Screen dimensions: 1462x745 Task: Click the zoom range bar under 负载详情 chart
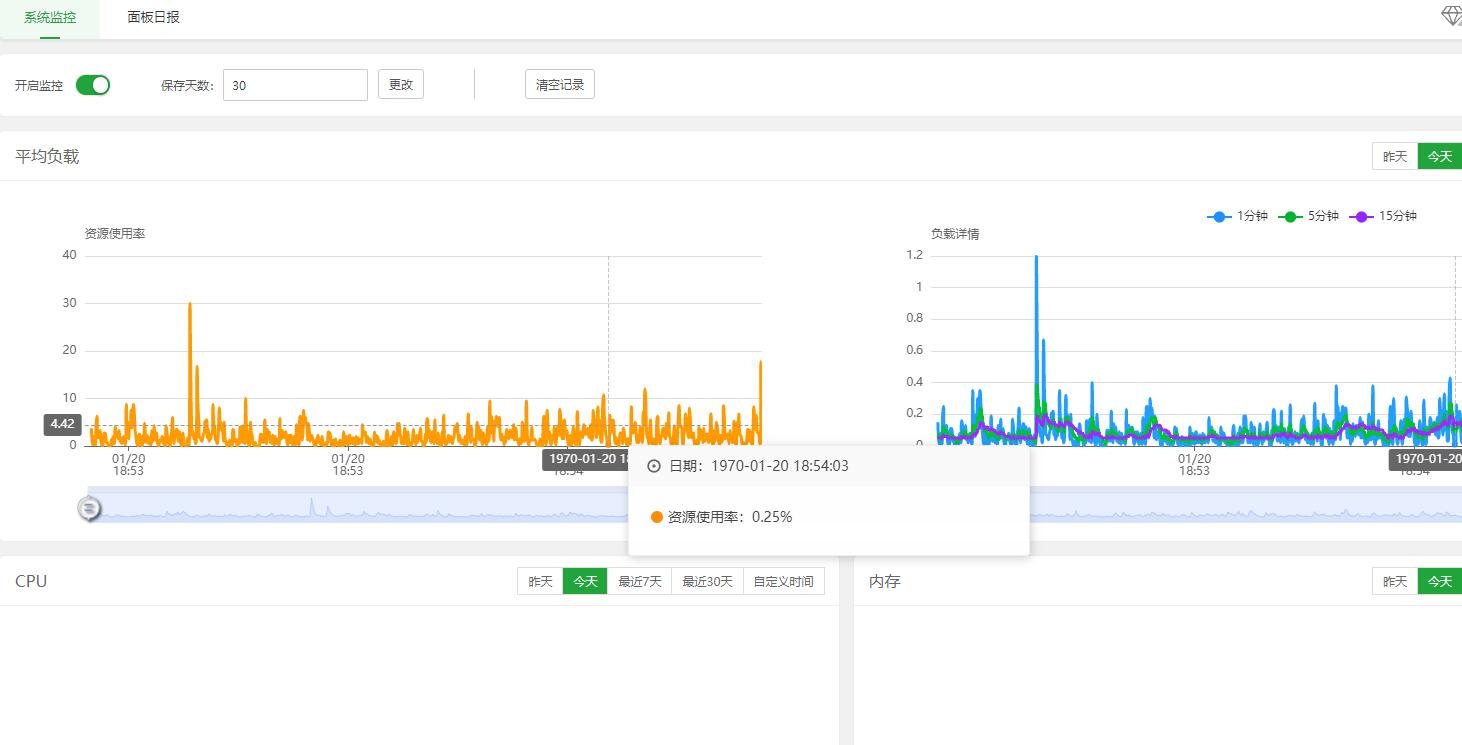[x=1245, y=504]
